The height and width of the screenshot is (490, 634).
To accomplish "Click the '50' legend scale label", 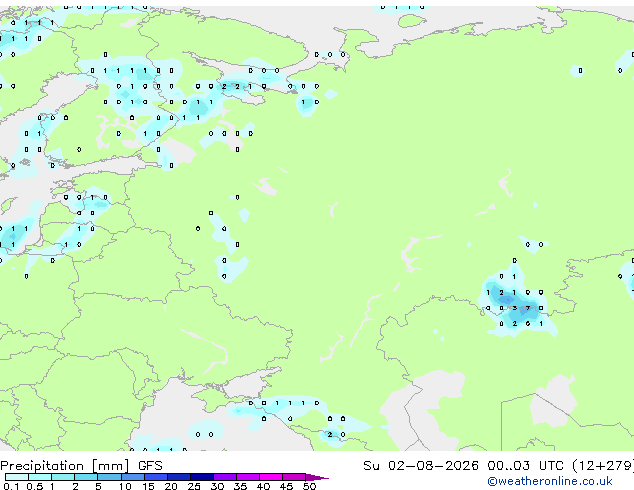I will [x=309, y=486].
